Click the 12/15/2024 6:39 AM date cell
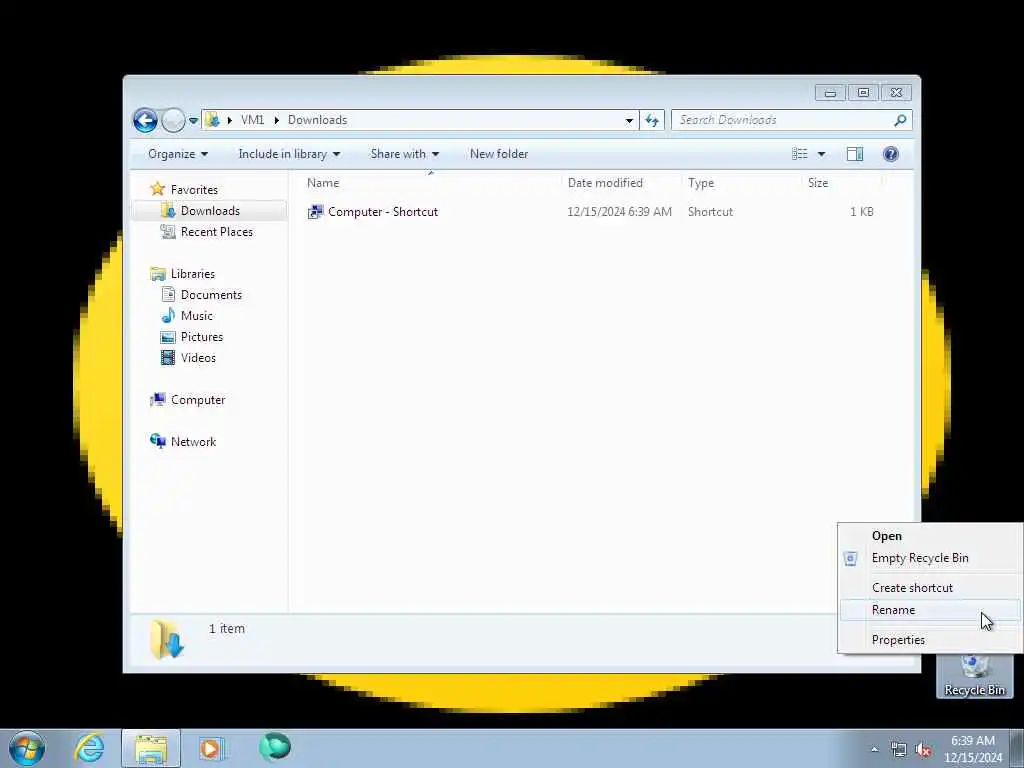This screenshot has width=1024, height=768. click(x=619, y=212)
